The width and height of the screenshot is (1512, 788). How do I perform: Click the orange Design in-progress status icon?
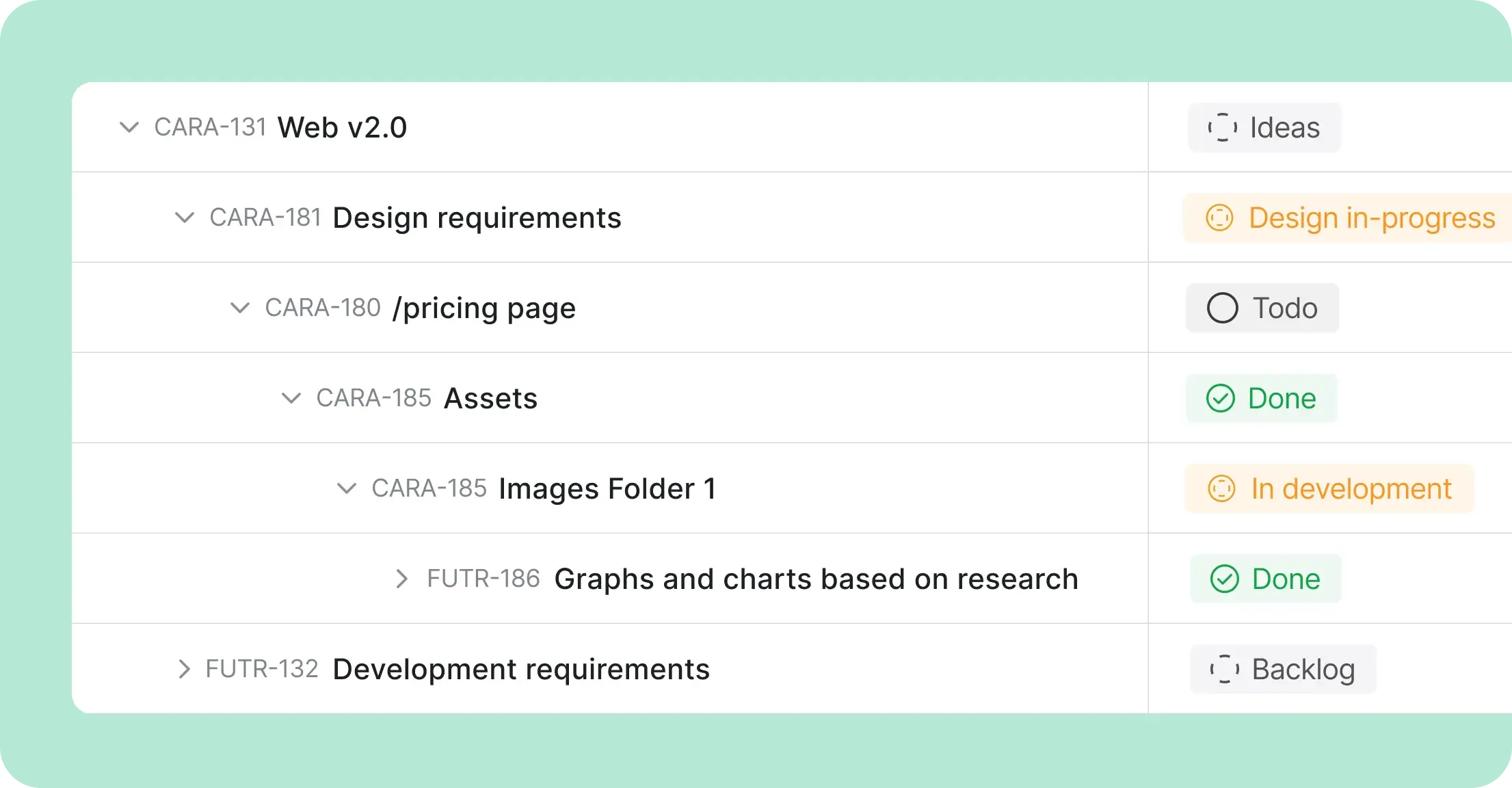pos(1219,218)
